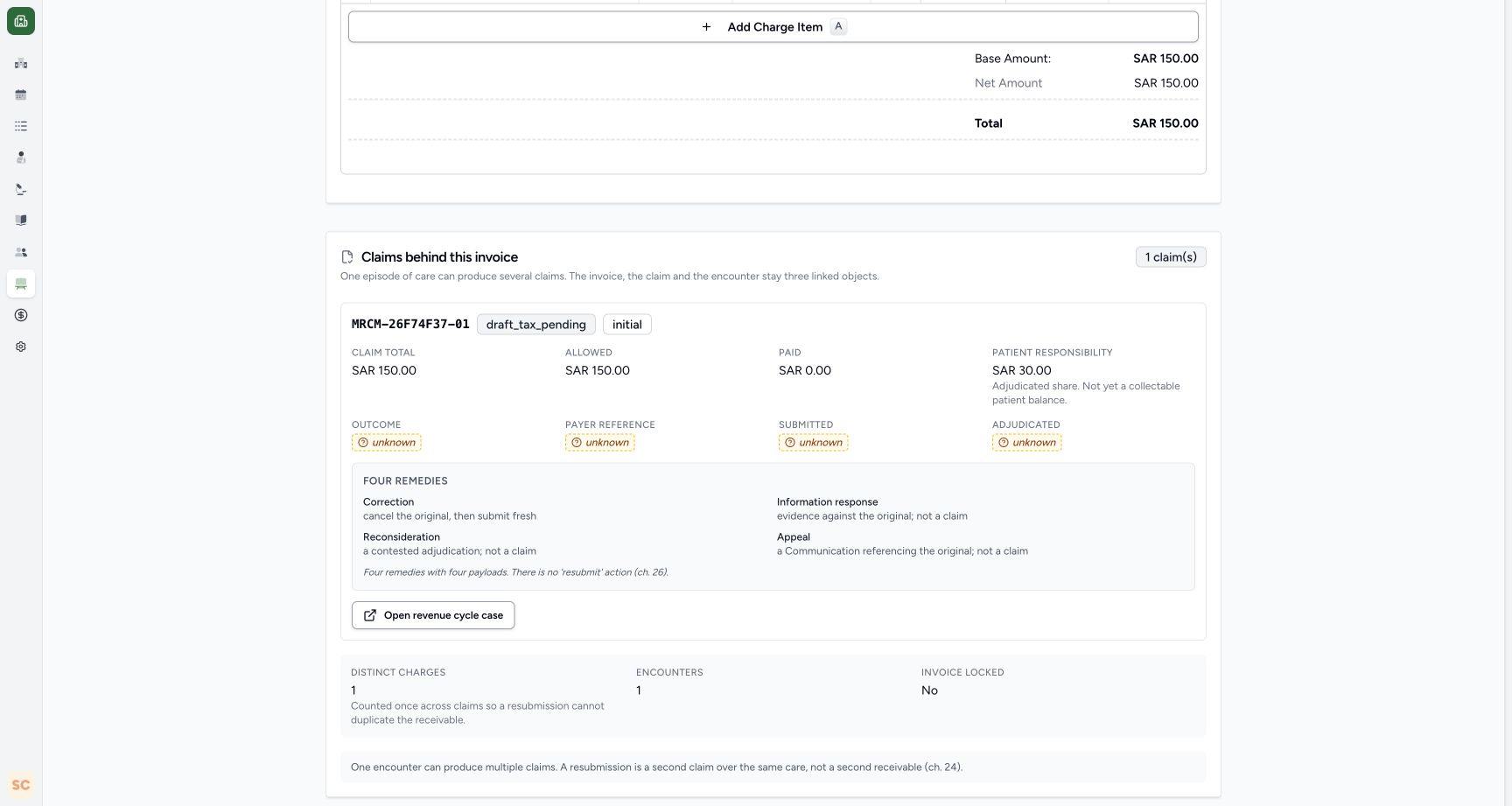Open the calendar sidebar icon
This screenshot has width=1512, height=806.
point(21,95)
